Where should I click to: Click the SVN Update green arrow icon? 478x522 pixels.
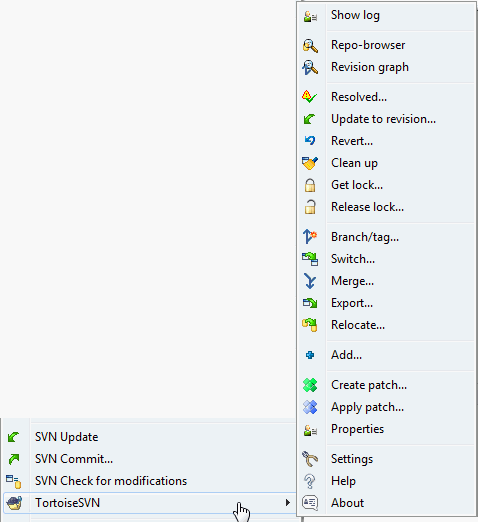(14, 437)
